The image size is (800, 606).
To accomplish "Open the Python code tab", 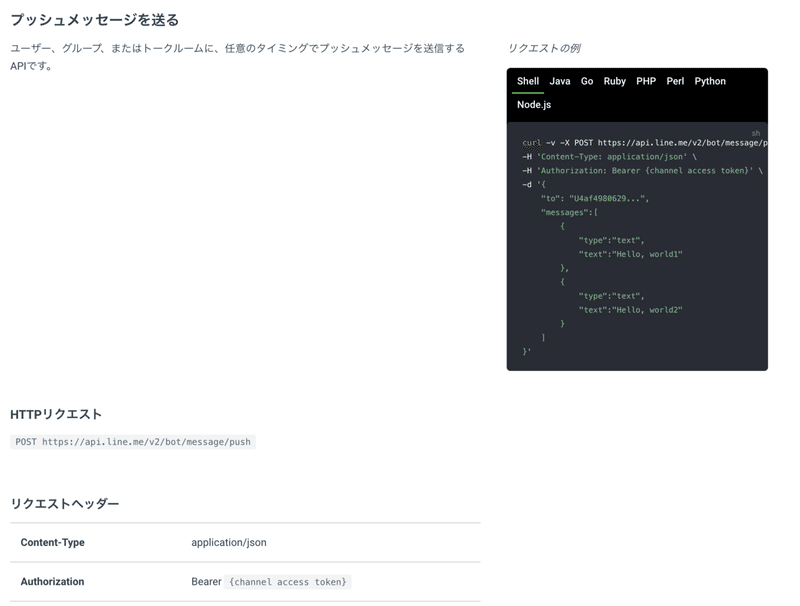I will click(x=710, y=81).
